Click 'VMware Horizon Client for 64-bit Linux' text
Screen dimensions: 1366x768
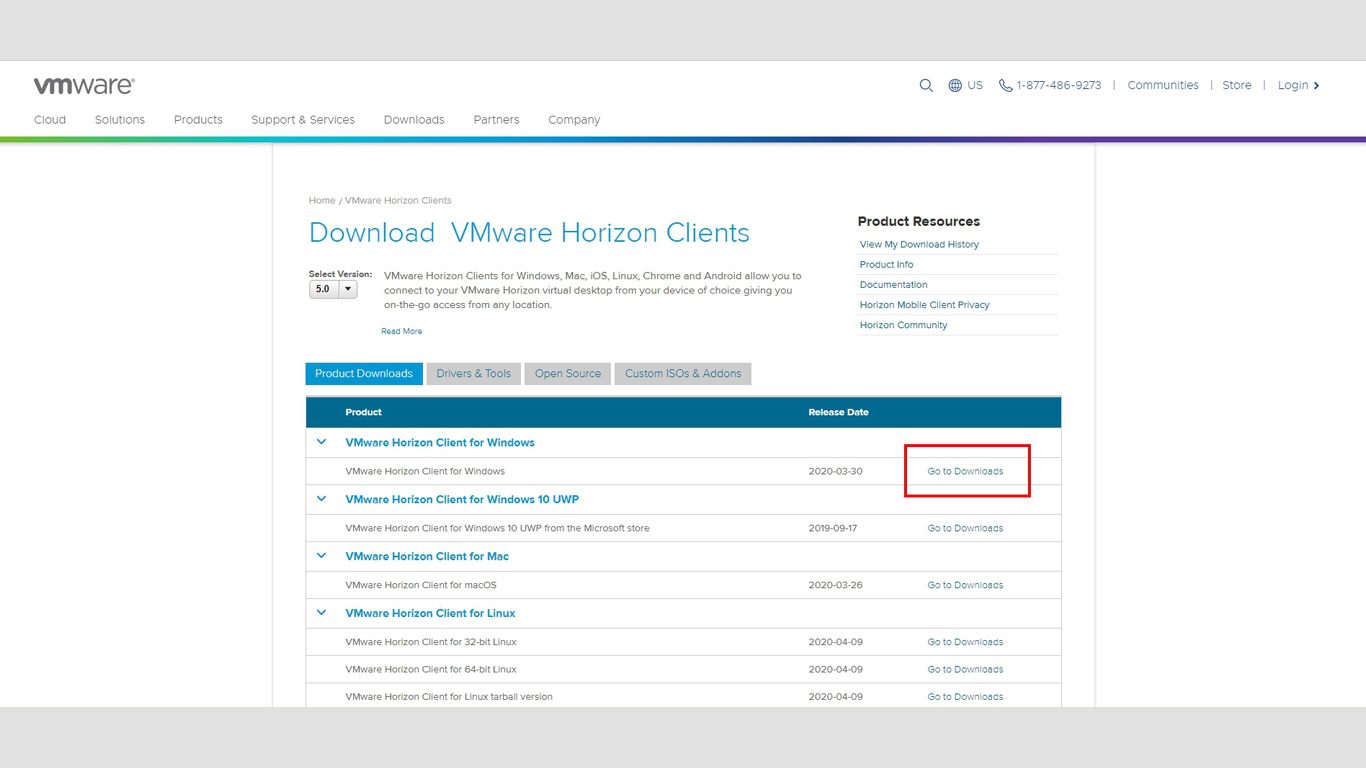click(x=431, y=670)
